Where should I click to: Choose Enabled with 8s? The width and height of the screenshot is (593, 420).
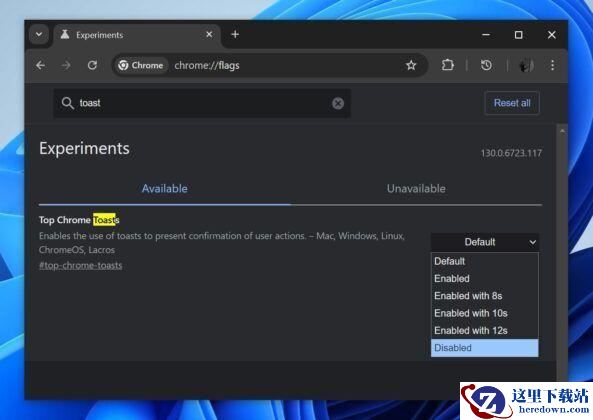tap(485, 296)
